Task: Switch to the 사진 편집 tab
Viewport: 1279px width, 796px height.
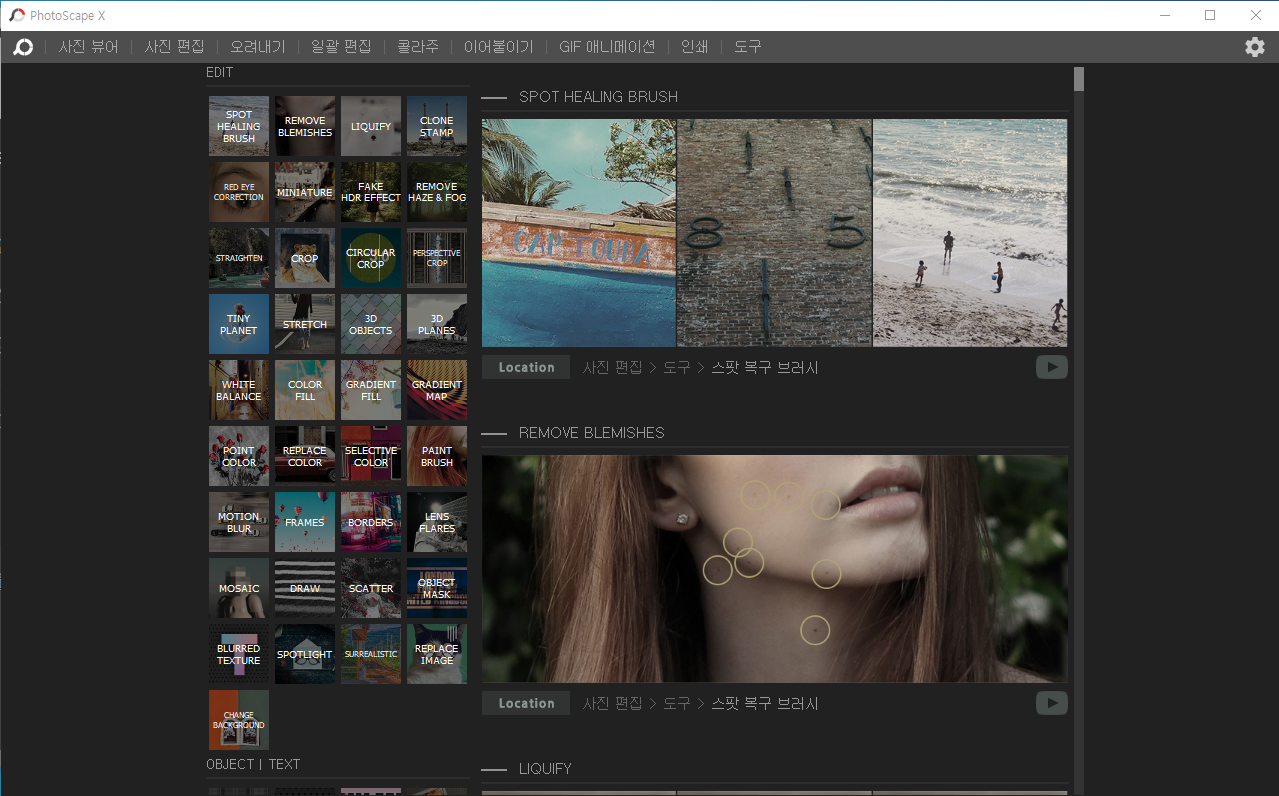Action: click(x=174, y=47)
